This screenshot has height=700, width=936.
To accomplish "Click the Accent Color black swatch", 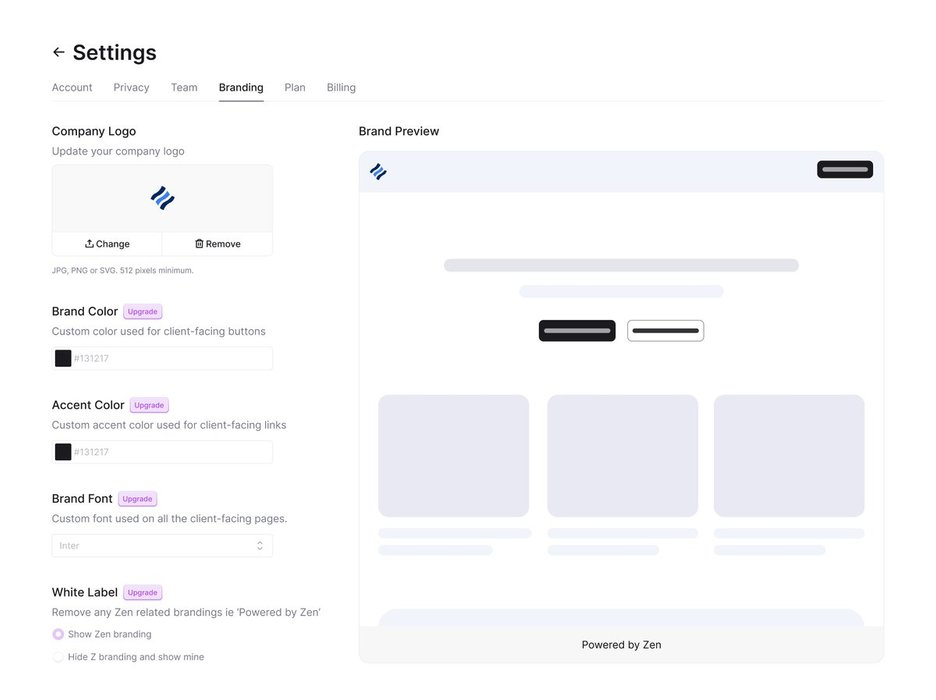I will click(63, 452).
